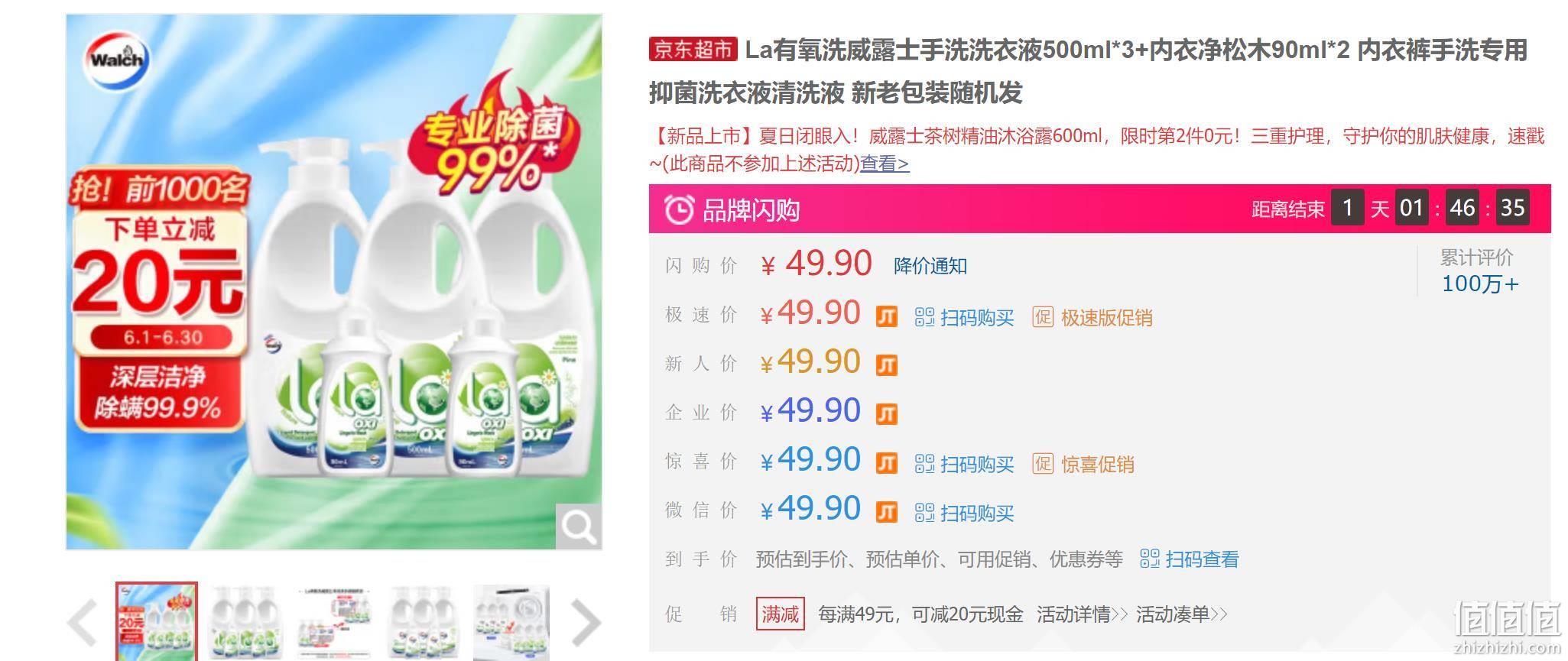The image size is (1568, 661).
Task: Click the QR code icon for 微信价 扫码购买
Action: tap(925, 513)
